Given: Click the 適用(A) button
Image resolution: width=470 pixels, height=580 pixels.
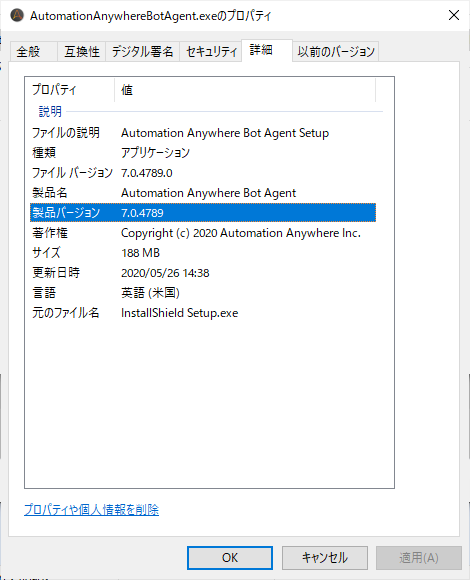Looking at the screenshot, I should tap(419, 558).
